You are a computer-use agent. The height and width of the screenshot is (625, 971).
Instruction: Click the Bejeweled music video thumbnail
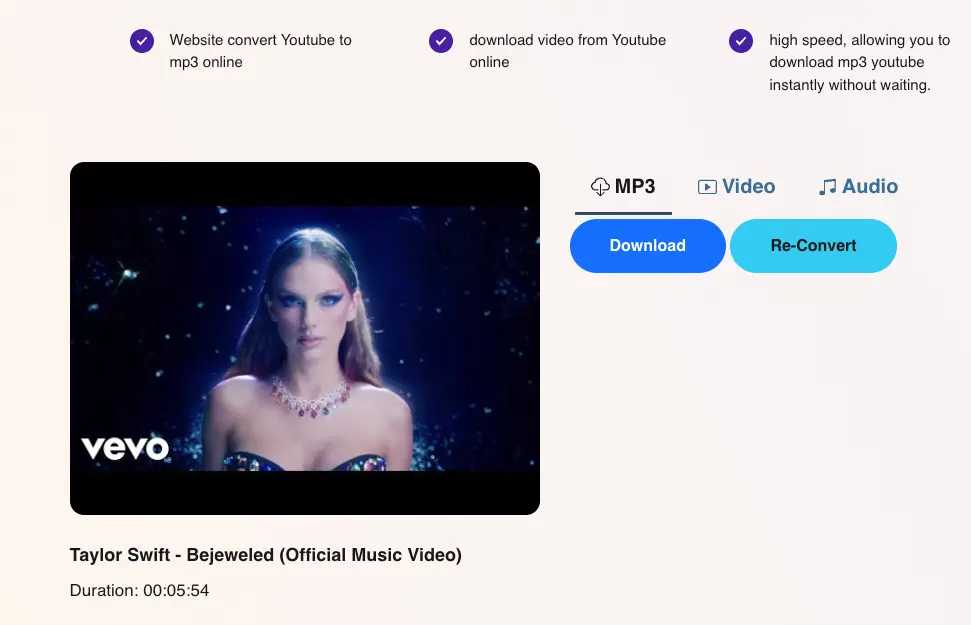tap(305, 338)
